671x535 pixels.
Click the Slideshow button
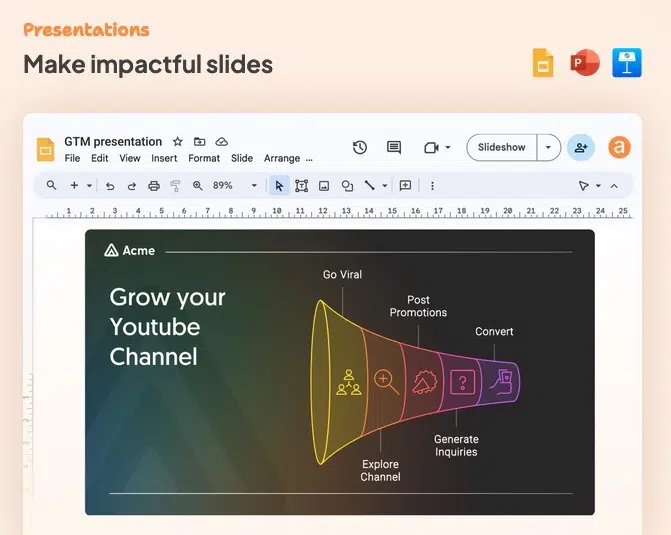pos(501,147)
